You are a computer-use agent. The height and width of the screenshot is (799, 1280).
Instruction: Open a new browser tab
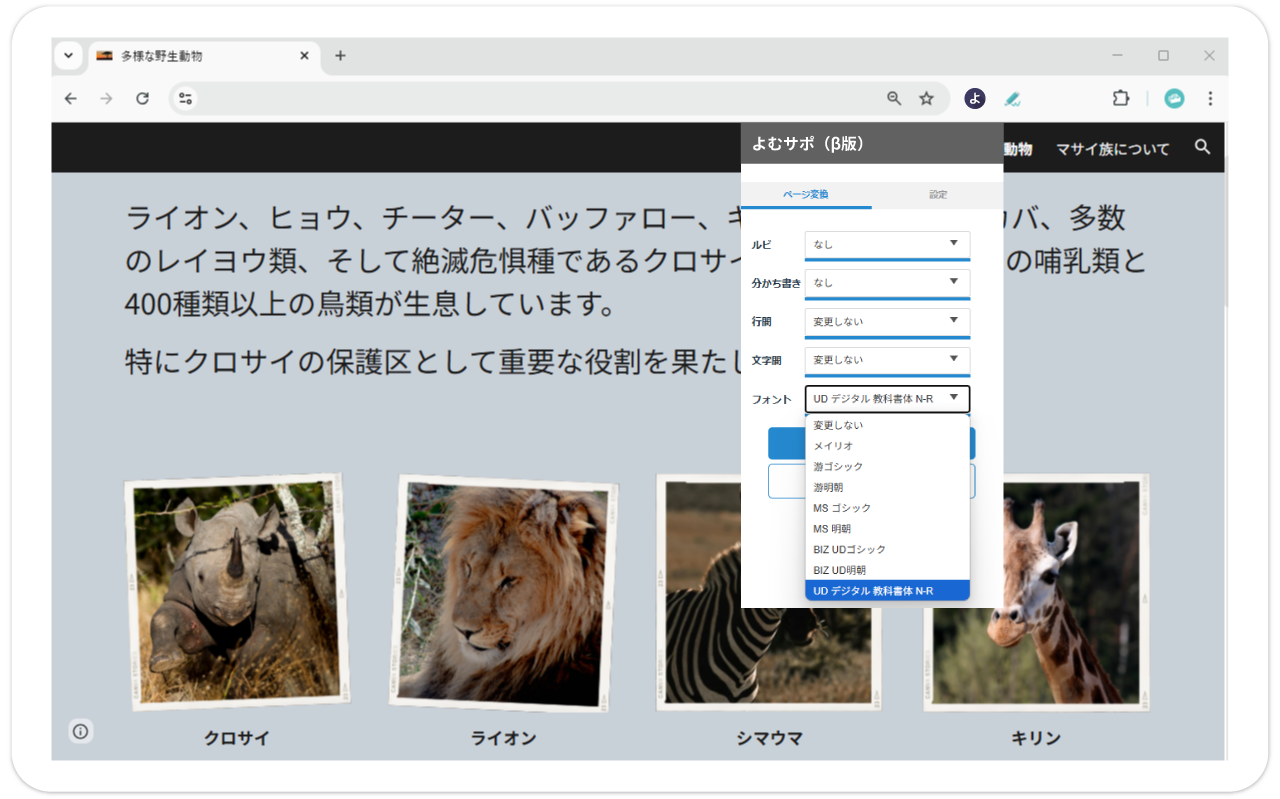340,56
